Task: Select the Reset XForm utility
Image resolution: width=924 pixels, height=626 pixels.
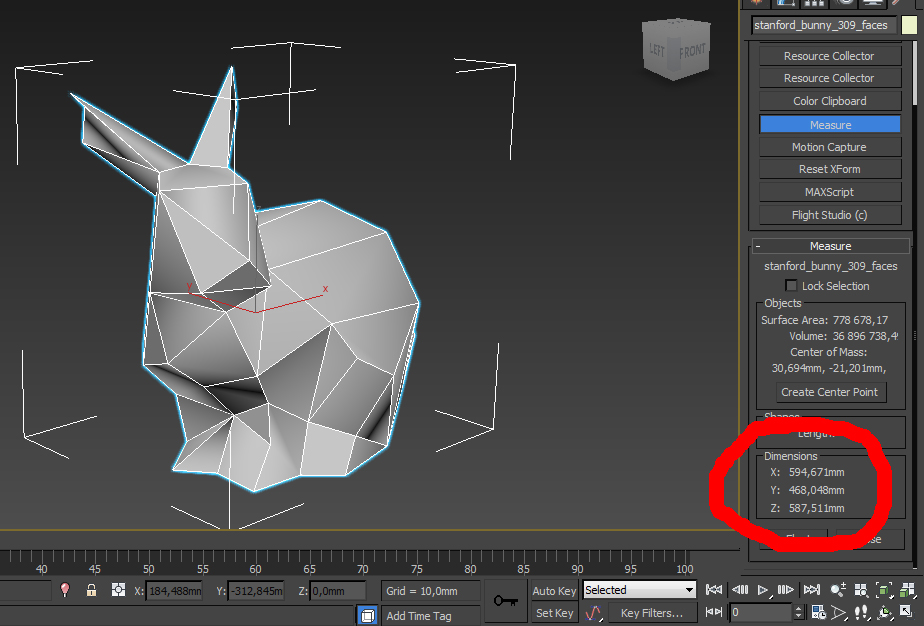Action: coord(830,169)
